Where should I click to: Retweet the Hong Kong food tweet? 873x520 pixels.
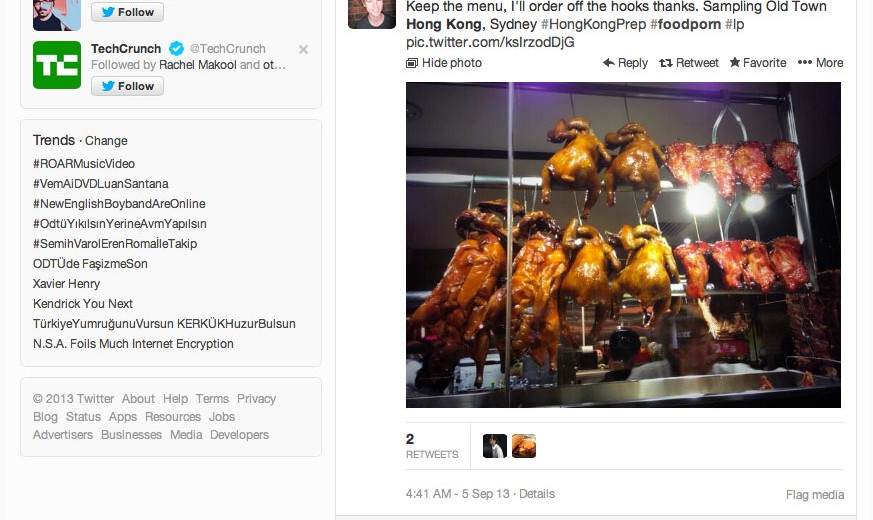(x=689, y=63)
